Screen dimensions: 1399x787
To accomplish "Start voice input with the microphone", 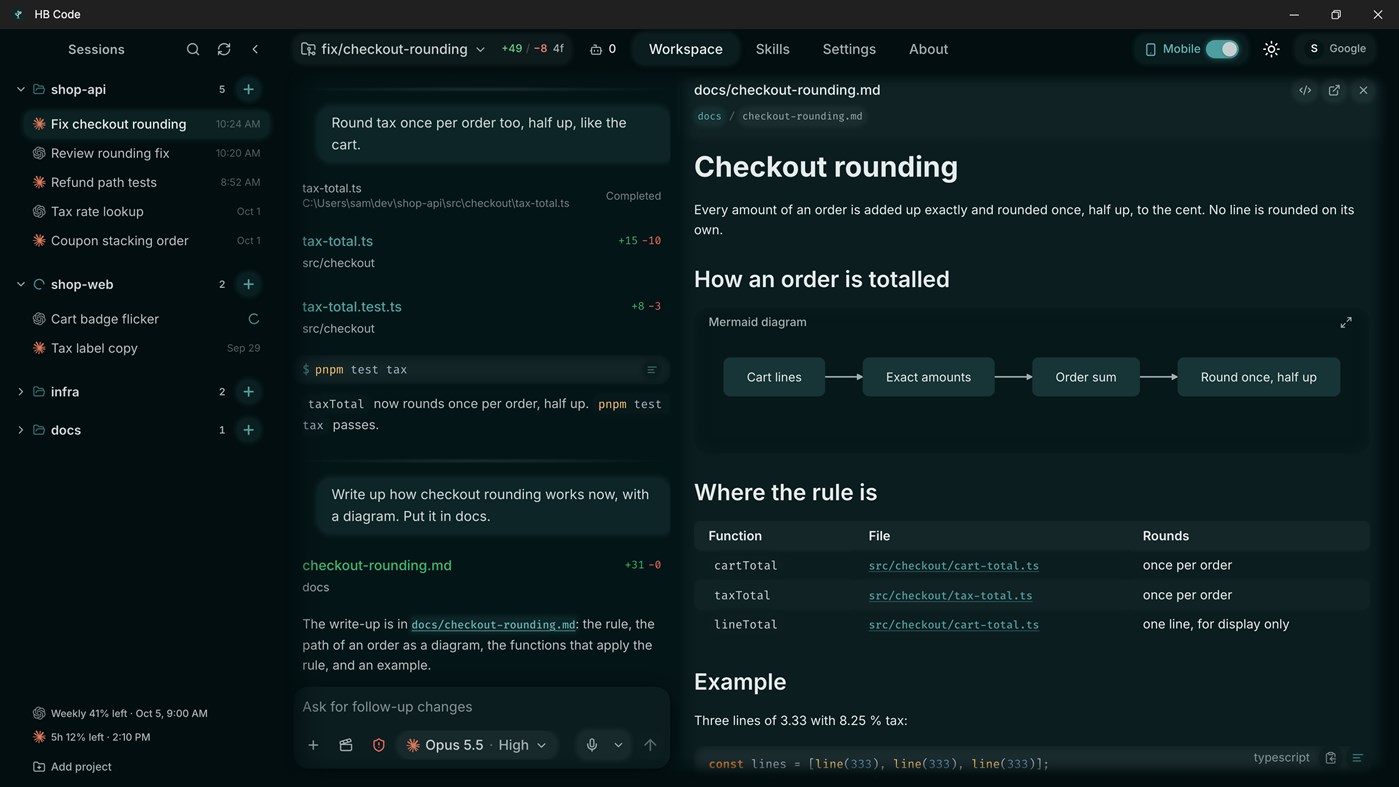I will click(x=592, y=745).
